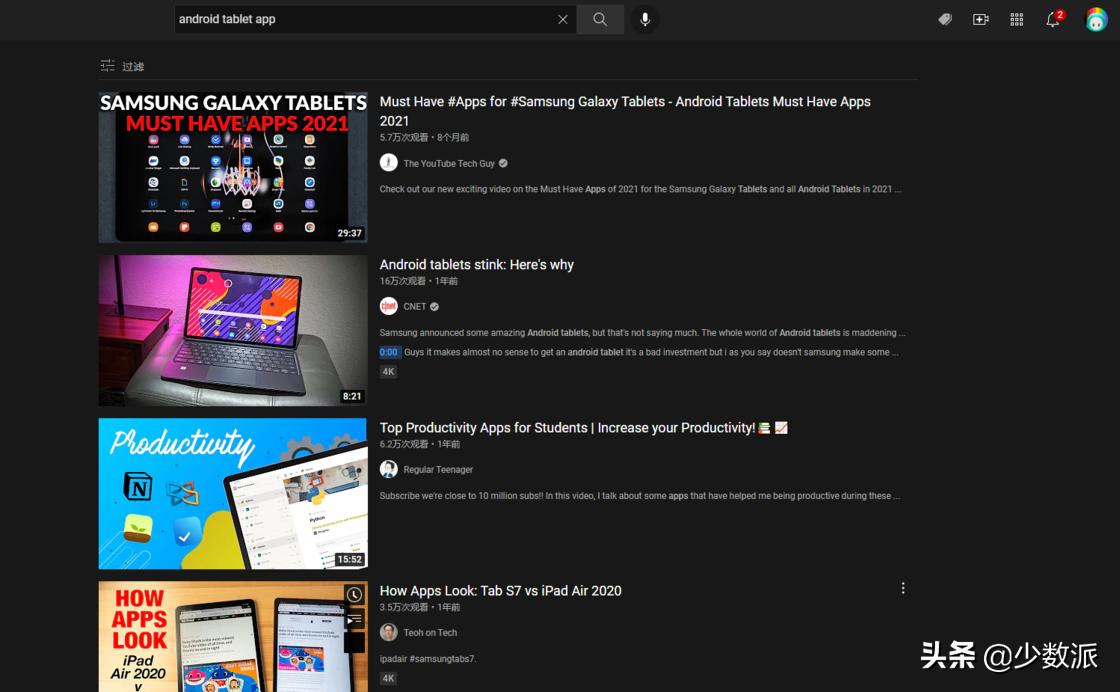Click the 'Samsung announced some amazing Android tablets' description

click(x=642, y=333)
